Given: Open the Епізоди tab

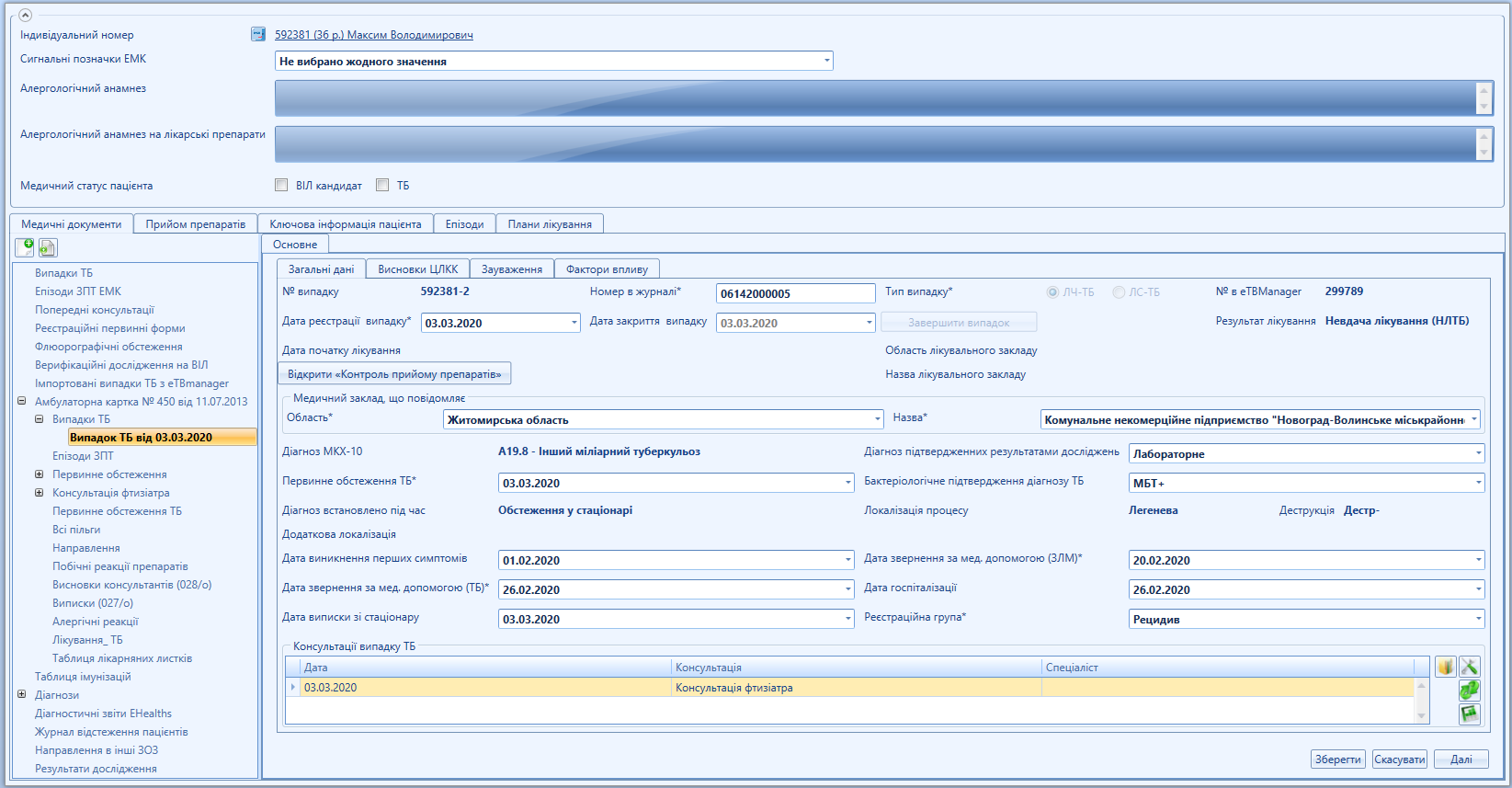Looking at the screenshot, I should [x=464, y=223].
